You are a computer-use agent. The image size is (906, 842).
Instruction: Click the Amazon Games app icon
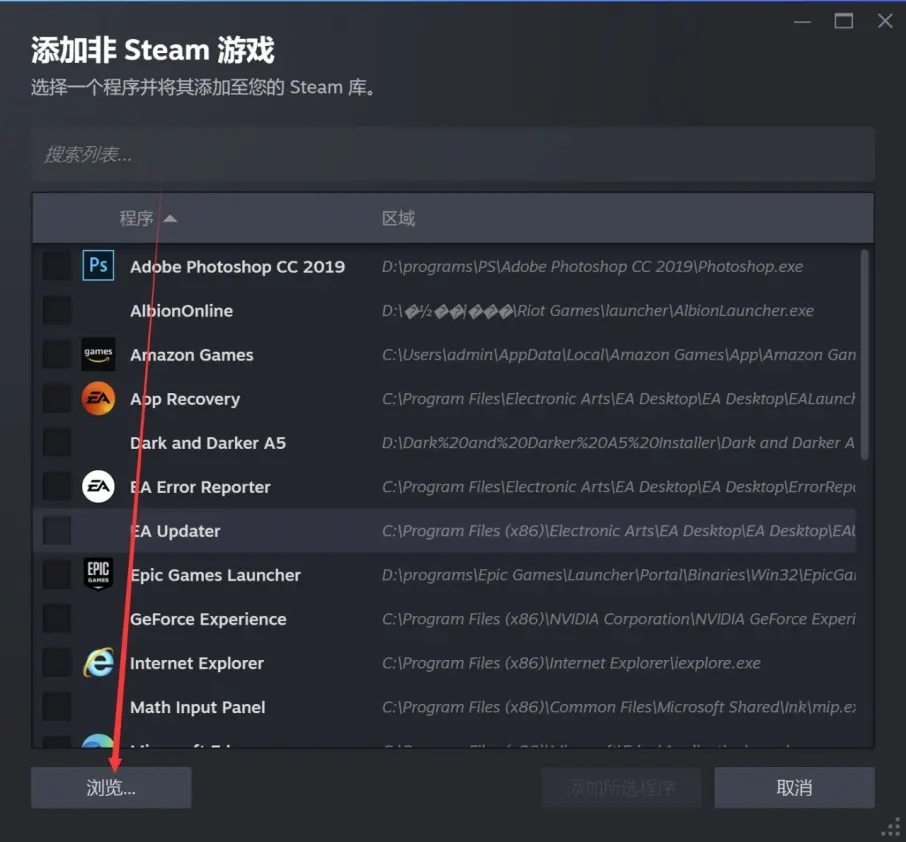coord(98,354)
